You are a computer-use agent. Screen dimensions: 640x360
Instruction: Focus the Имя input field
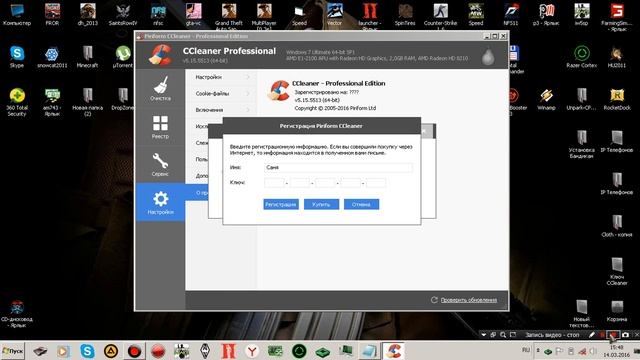[x=338, y=167]
